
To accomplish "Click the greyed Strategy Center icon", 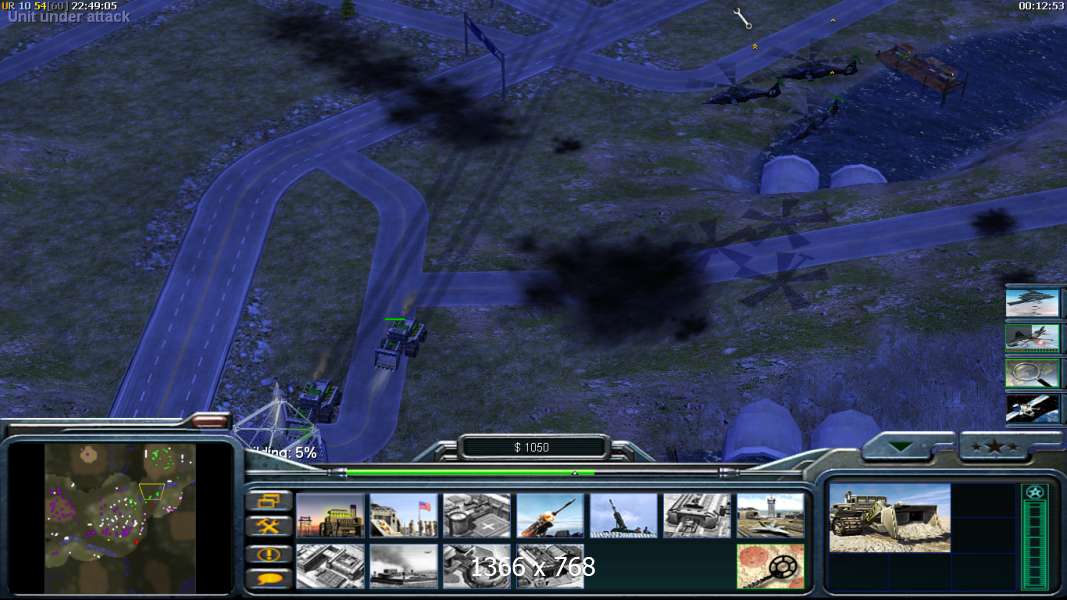I will 330,566.
